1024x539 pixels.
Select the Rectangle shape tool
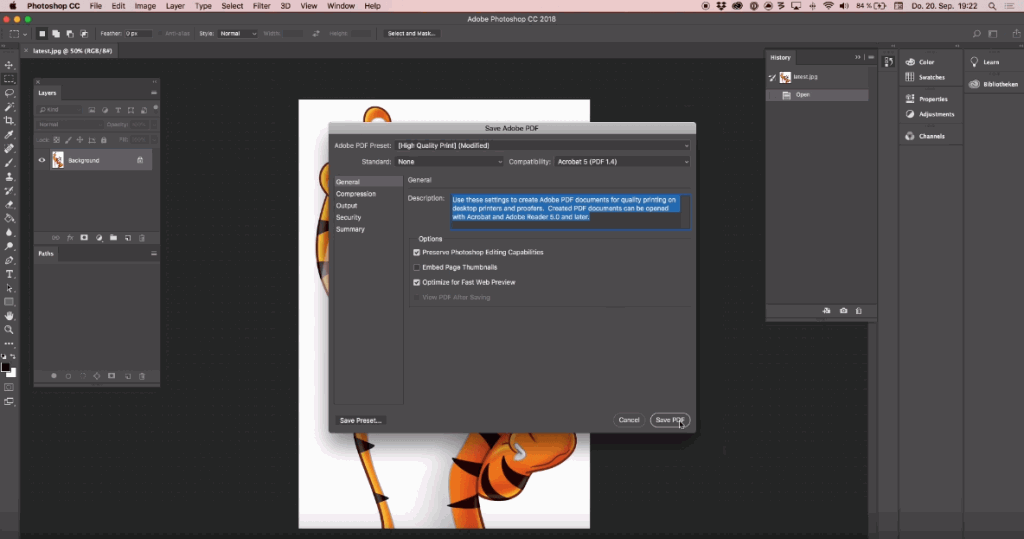pos(9,302)
